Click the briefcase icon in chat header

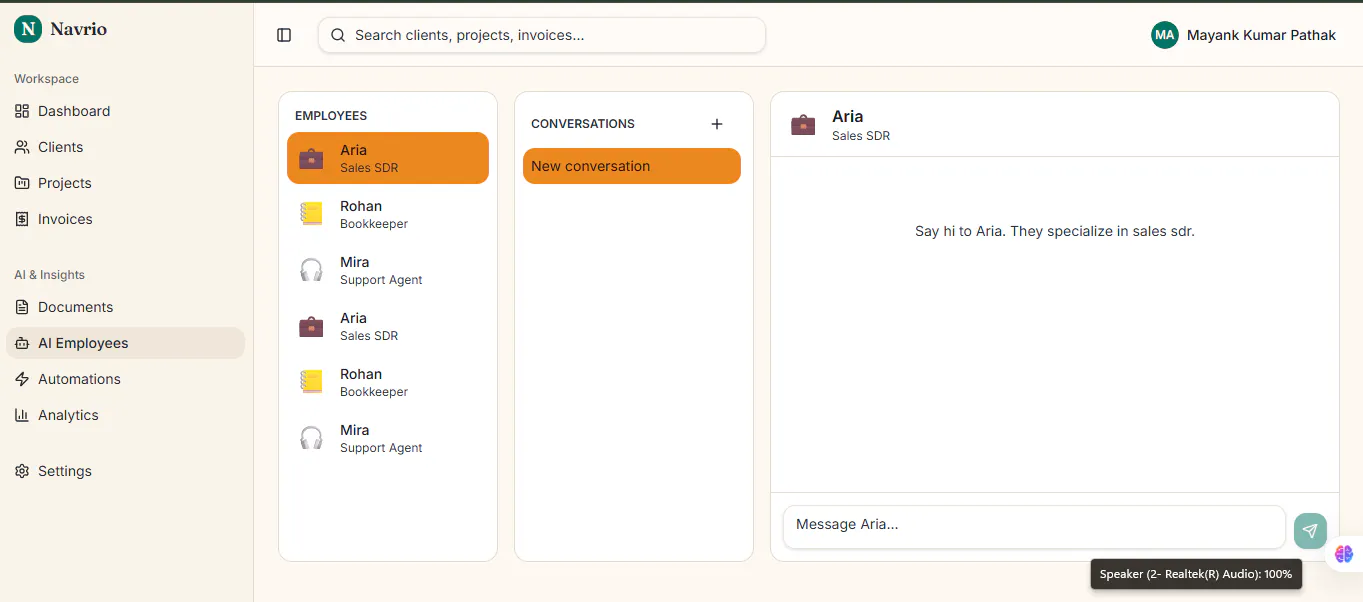click(x=803, y=125)
